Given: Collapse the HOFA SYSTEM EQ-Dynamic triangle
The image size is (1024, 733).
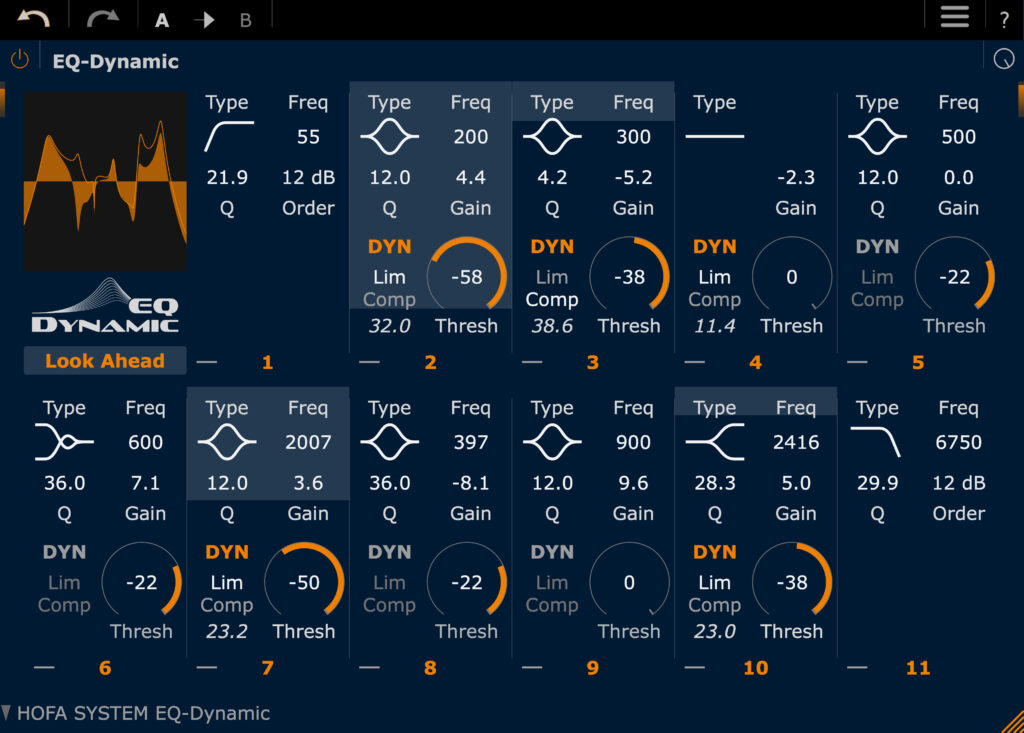Looking at the screenshot, I should pos(7,713).
